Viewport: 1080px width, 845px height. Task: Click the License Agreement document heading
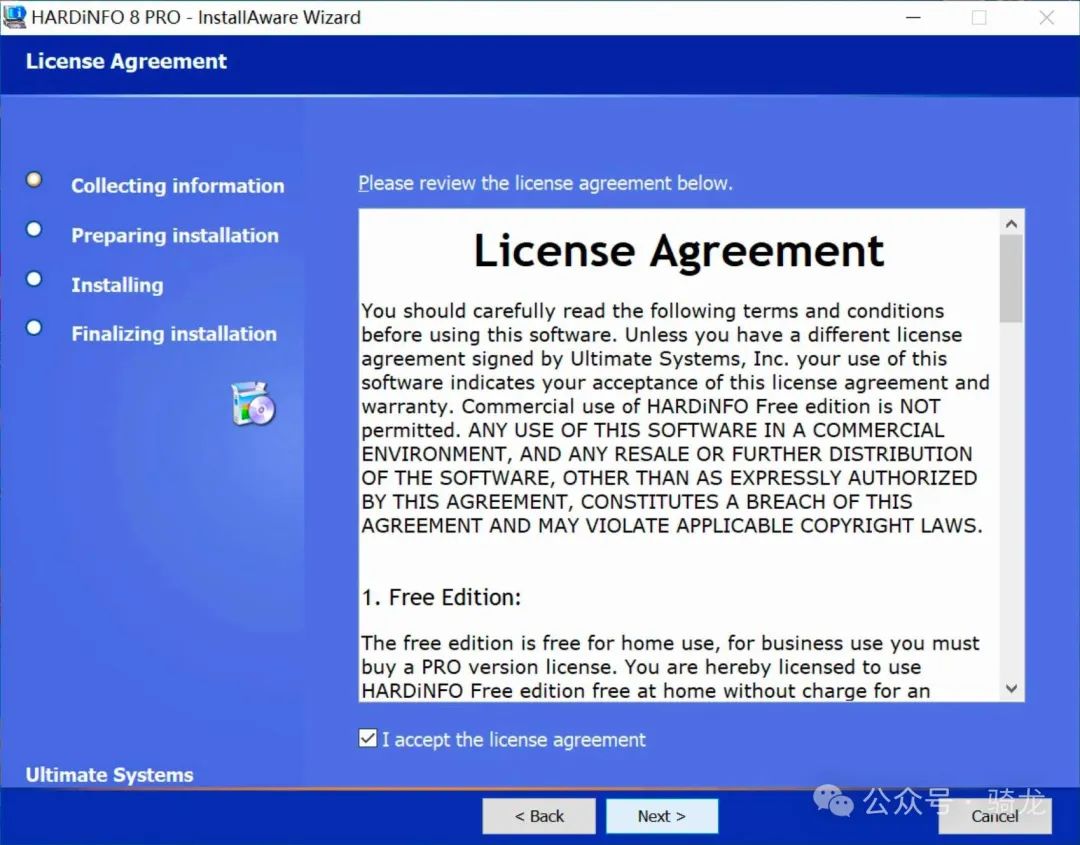pos(678,251)
